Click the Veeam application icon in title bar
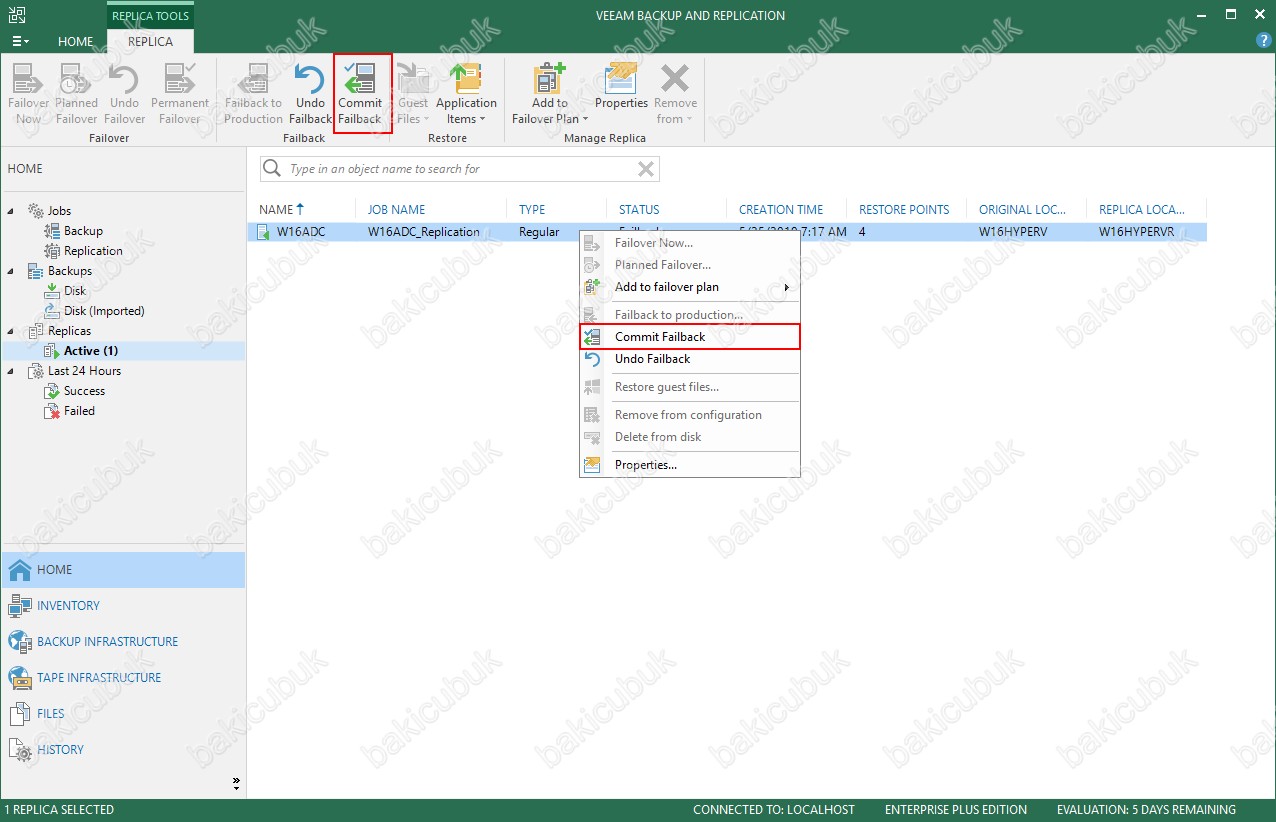Viewport: 1276px width, 822px height. click(17, 14)
